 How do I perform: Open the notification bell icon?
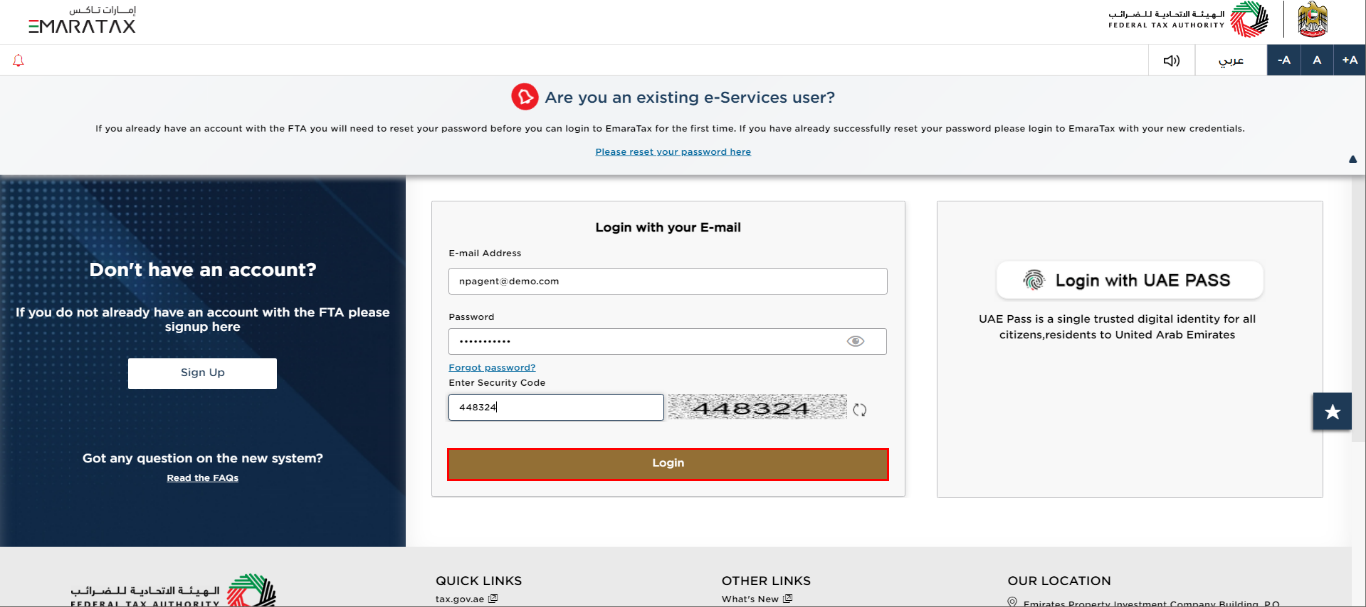(x=18, y=60)
